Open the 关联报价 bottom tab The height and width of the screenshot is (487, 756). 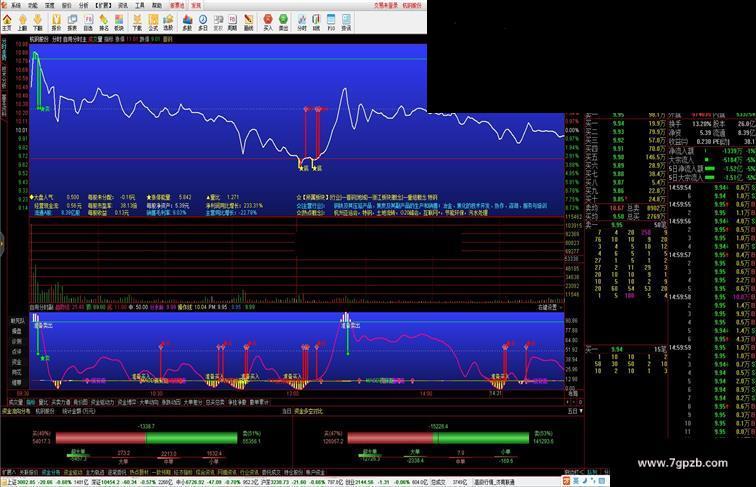click(29, 472)
